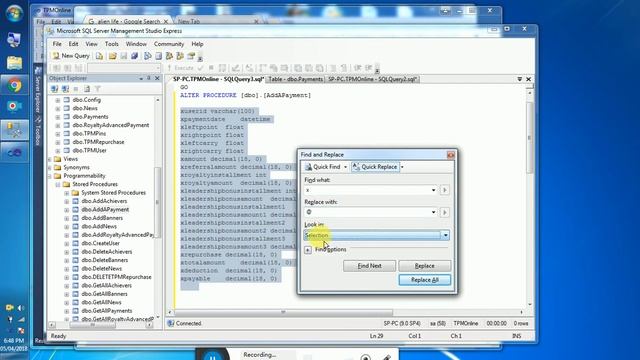Switch to SQLQuery2.sql tab
Image resolution: width=640 pixels, height=360 pixels.
pos(372,79)
